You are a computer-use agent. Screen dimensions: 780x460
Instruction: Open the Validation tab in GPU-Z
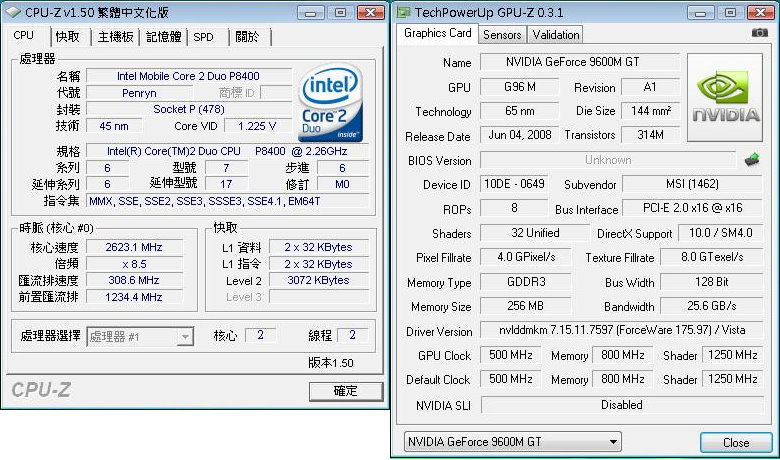555,35
